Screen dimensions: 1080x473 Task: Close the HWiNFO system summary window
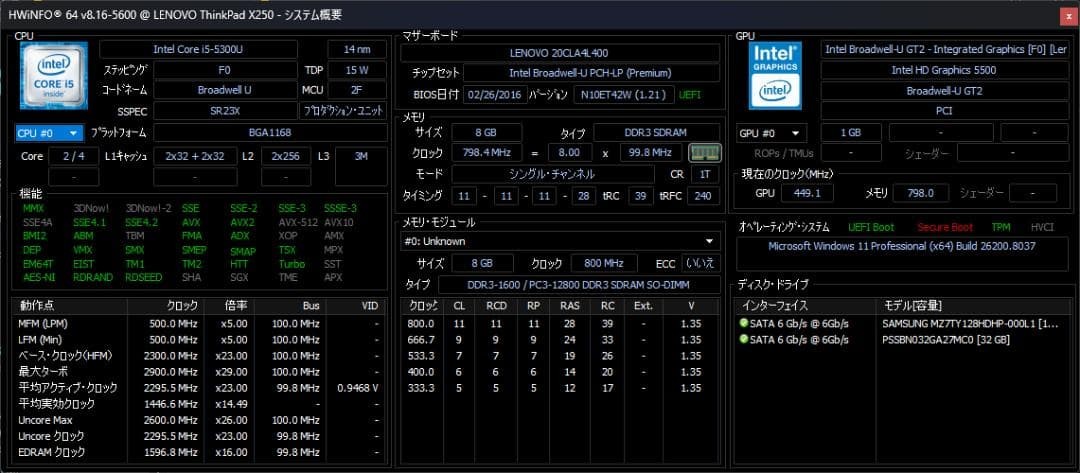click(x=1068, y=16)
